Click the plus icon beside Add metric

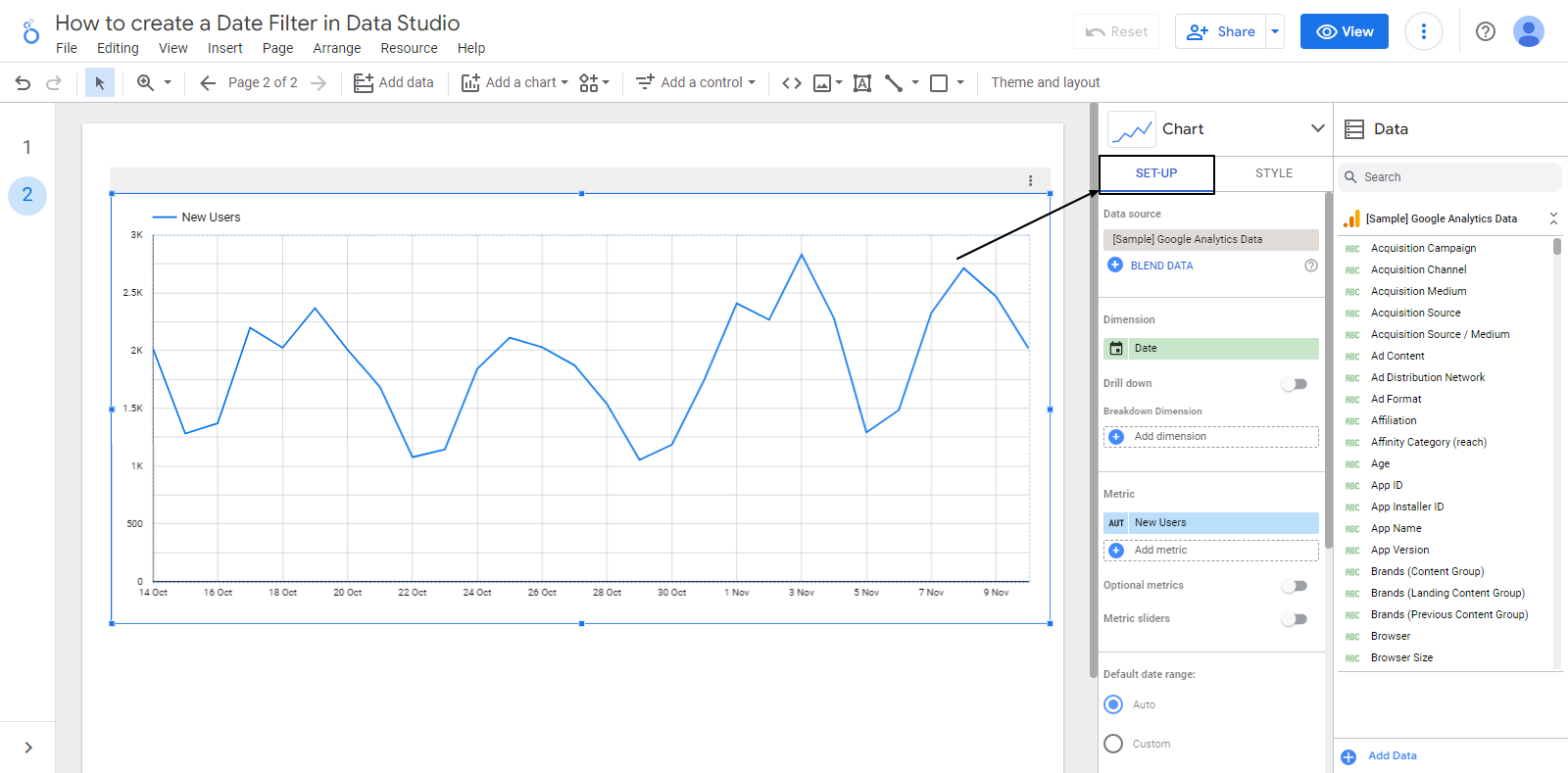[1116, 551]
